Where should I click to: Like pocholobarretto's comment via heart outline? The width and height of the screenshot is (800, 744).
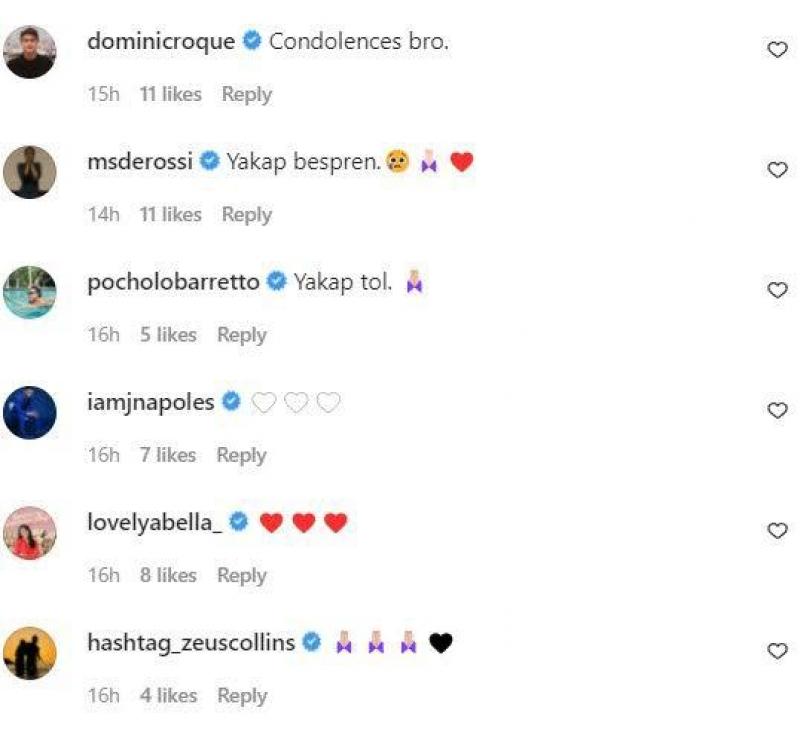click(x=777, y=289)
